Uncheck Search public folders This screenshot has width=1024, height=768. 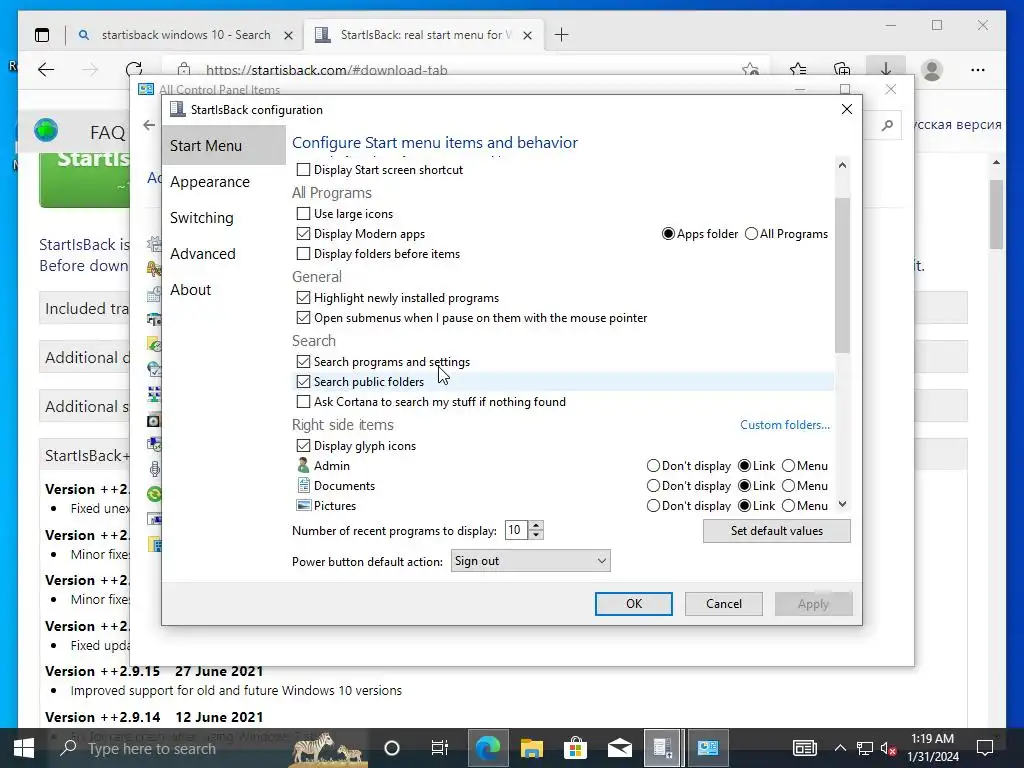coord(303,381)
